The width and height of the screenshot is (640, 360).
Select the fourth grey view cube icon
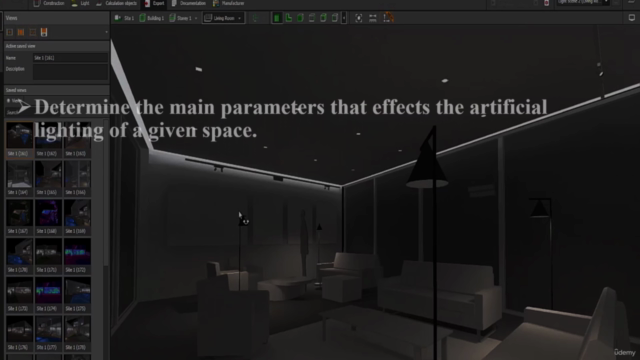(312, 18)
